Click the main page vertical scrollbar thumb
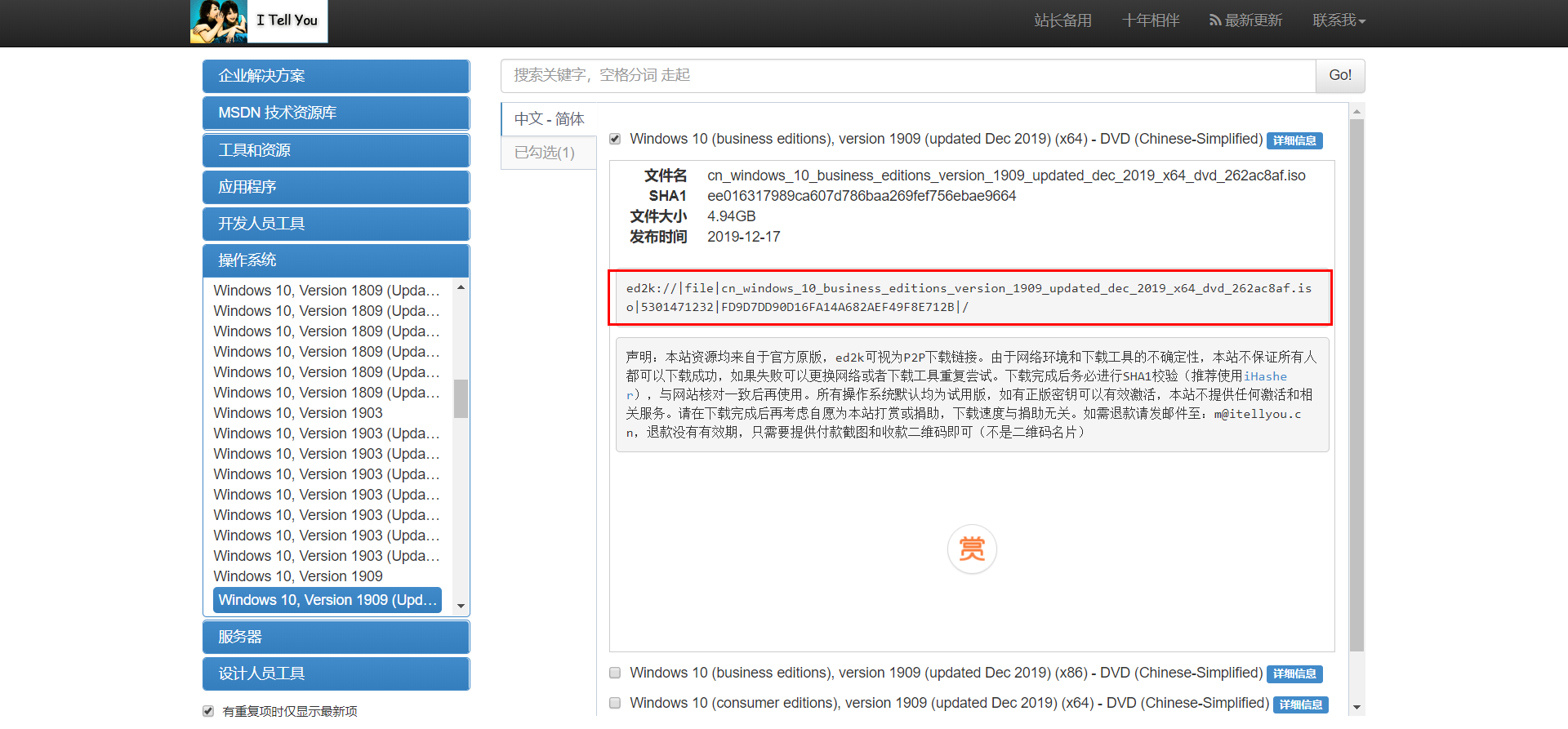 (x=1356, y=385)
